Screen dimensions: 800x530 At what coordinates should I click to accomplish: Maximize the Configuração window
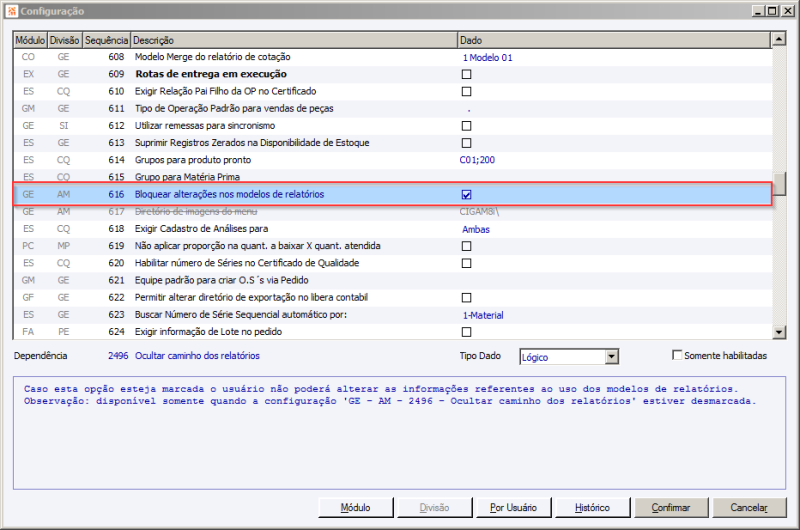[773, 11]
